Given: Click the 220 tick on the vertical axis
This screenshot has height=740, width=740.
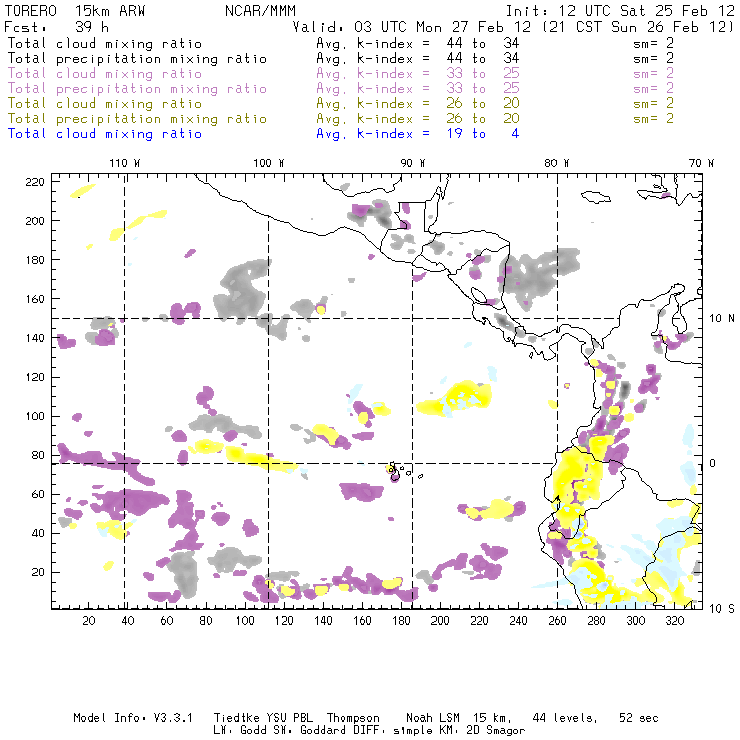Looking at the screenshot, I should pyautogui.click(x=36, y=182).
